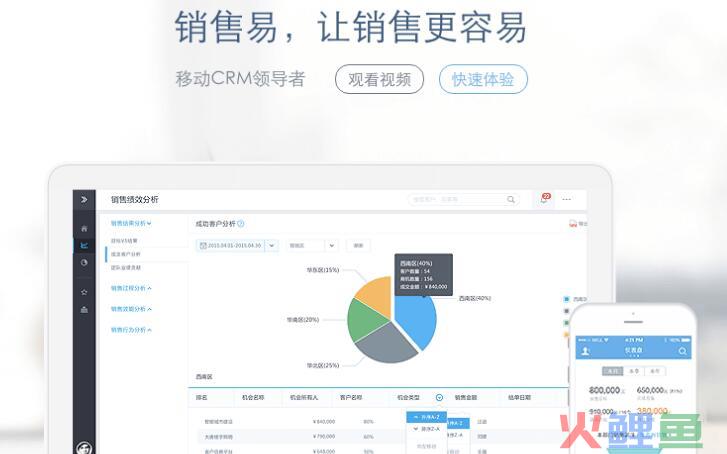The width and height of the screenshot is (727, 454).
Task: Click the 西南区 heading above the table
Action: coord(204,377)
